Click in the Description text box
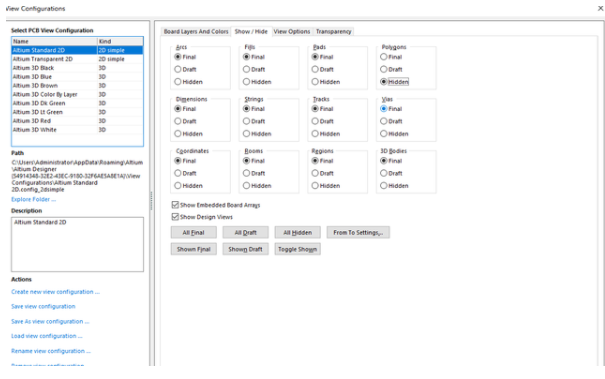The height and width of the screenshot is (379, 605). [x=77, y=244]
